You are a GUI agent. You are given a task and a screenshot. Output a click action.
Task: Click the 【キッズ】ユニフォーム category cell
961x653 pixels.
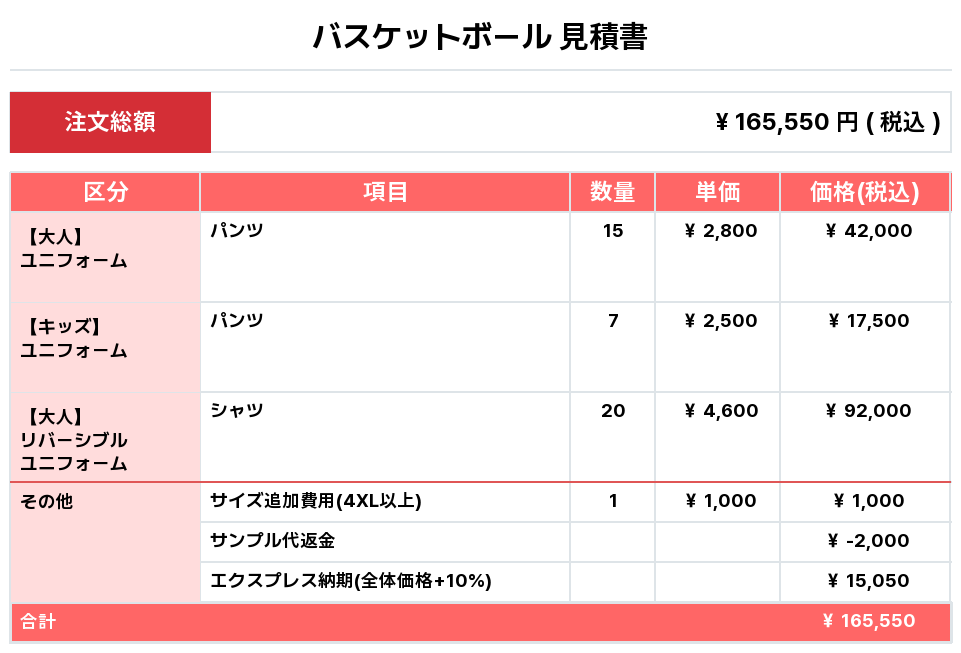click(75, 338)
